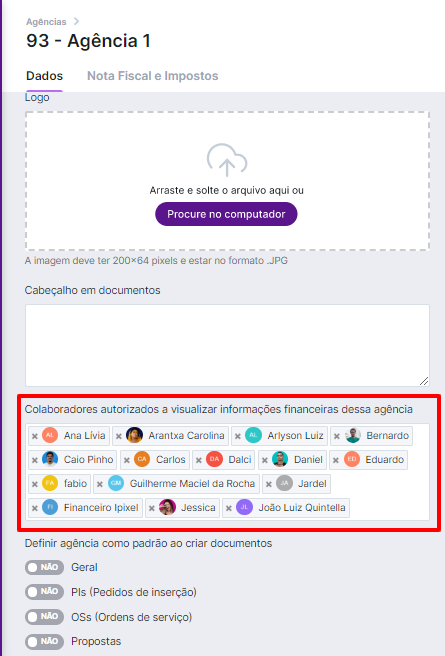Remove Ana Lívia from authorized collaborators
Screen dimensions: 445x656
pyautogui.click(x=35, y=436)
